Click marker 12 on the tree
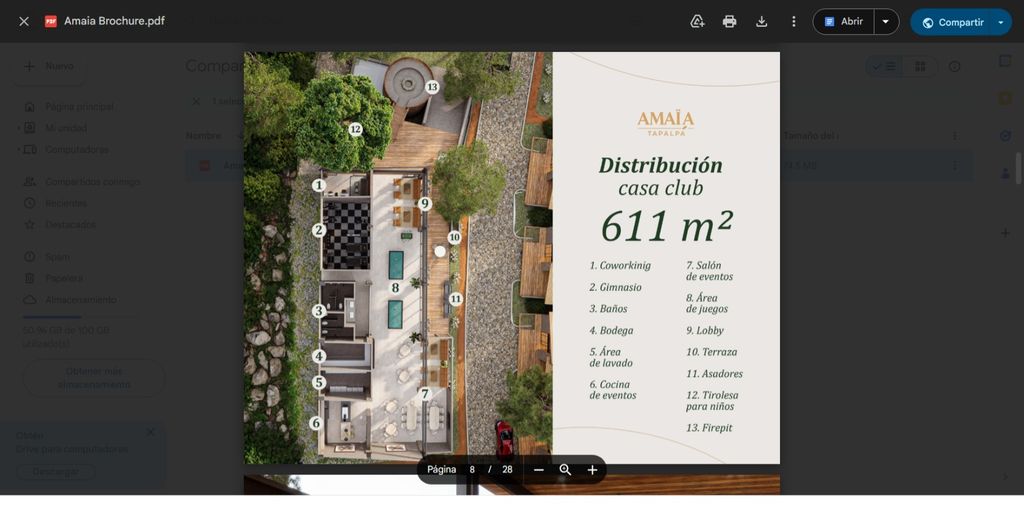Viewport: 1024px width, 511px height. 355,129
